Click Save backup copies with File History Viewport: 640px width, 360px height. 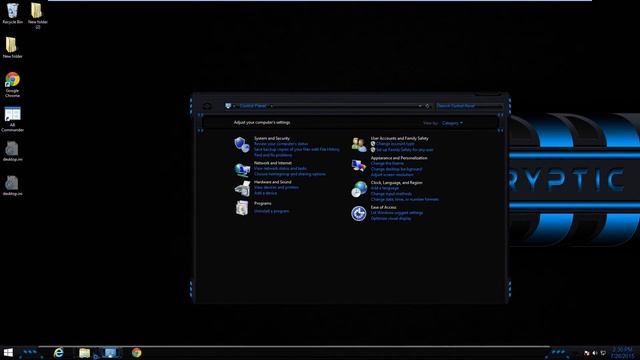[x=297, y=149]
